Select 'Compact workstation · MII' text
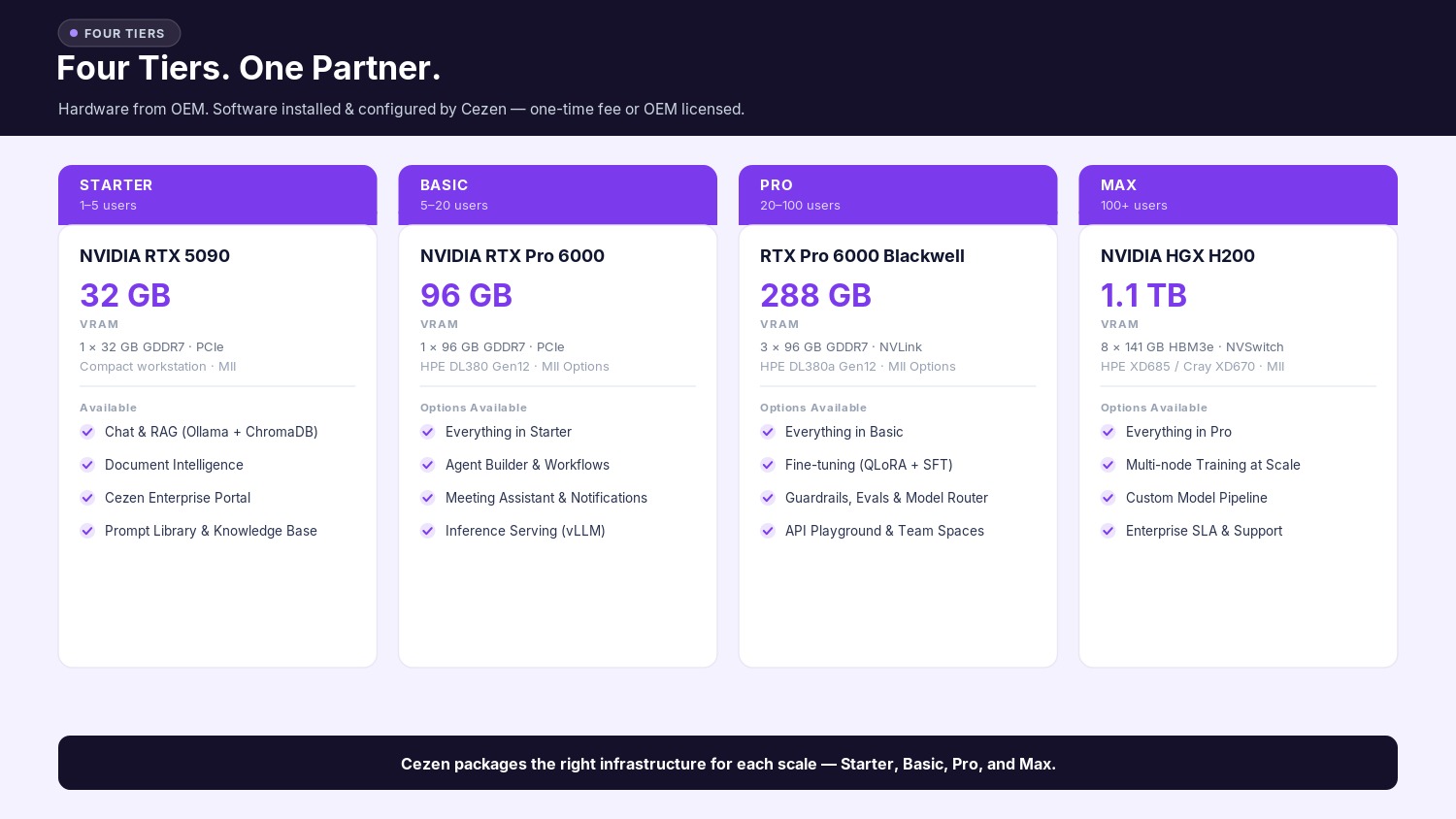The width and height of the screenshot is (1456, 819). (x=158, y=367)
